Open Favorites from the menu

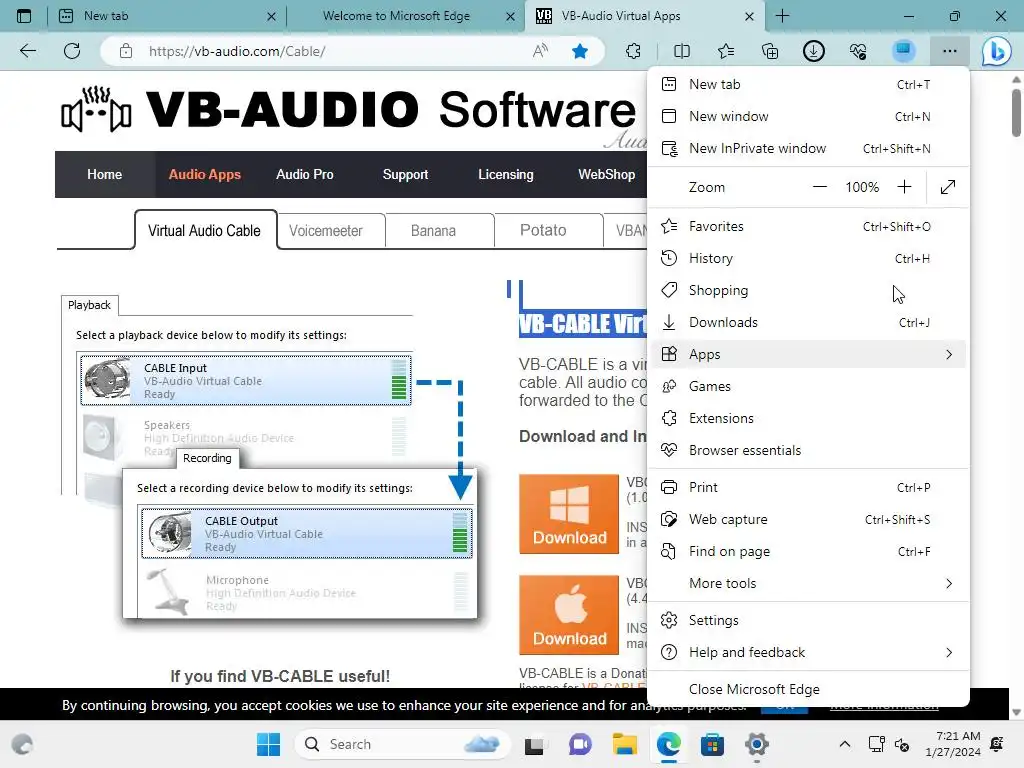[x=808, y=226]
